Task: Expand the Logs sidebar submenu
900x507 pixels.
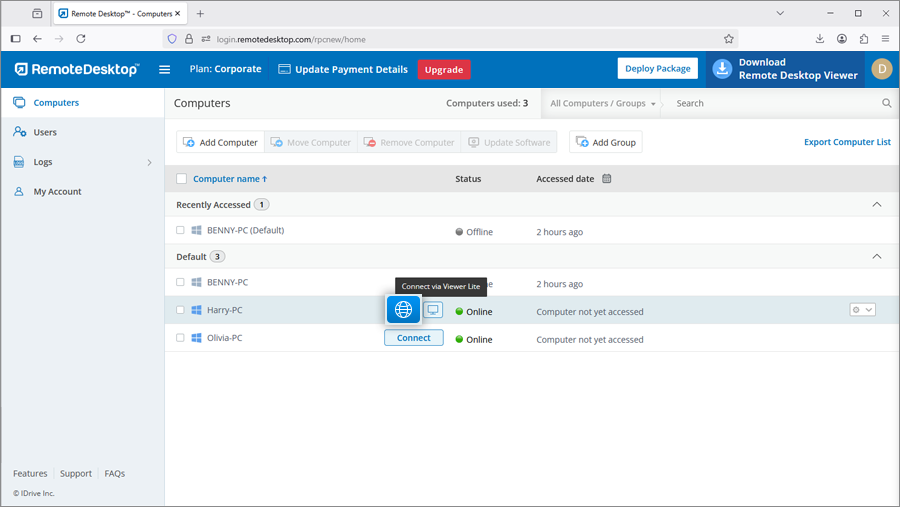Action: click(x=150, y=162)
